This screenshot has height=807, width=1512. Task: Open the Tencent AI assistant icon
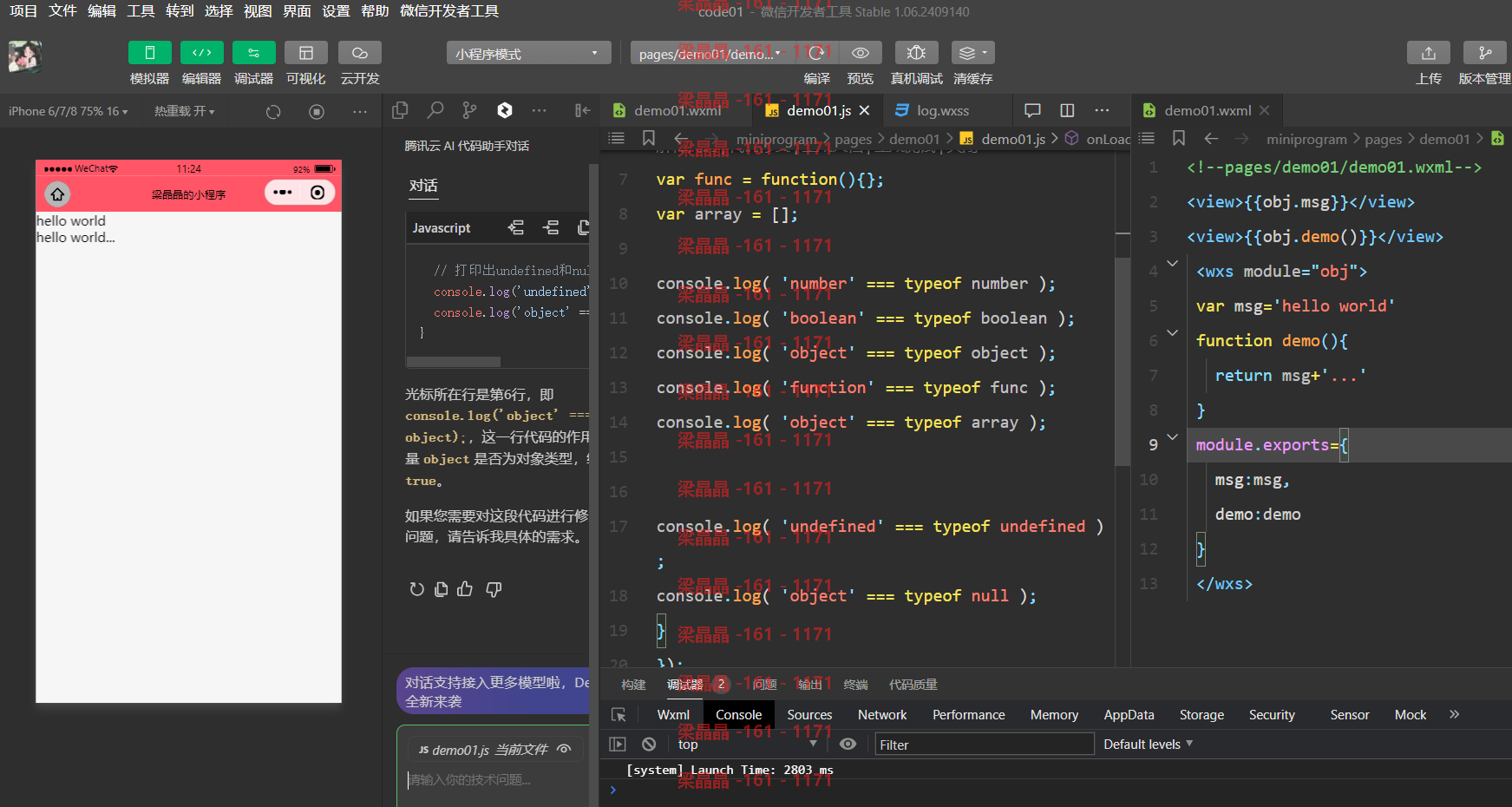(505, 110)
